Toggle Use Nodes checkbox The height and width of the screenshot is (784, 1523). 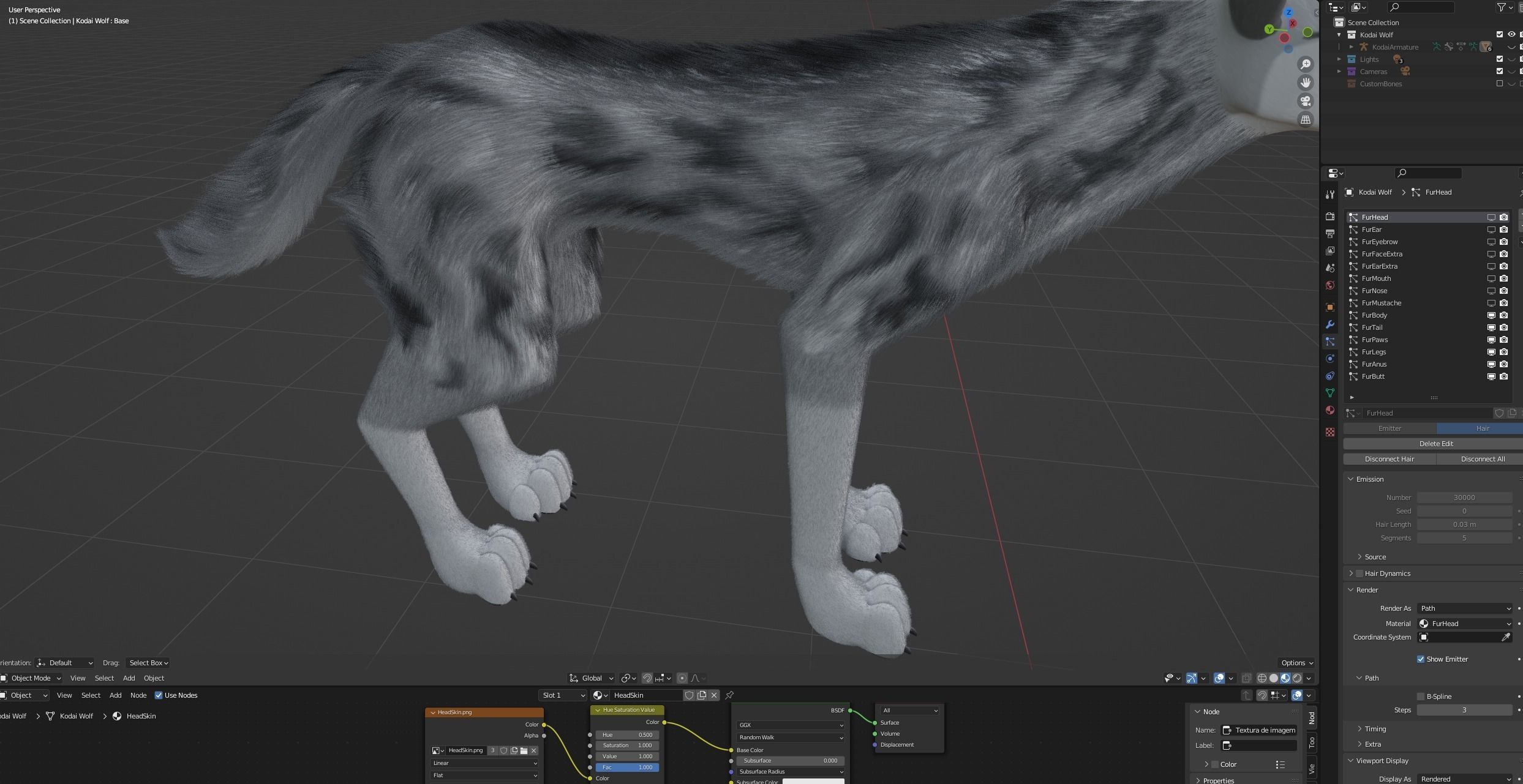tap(159, 695)
